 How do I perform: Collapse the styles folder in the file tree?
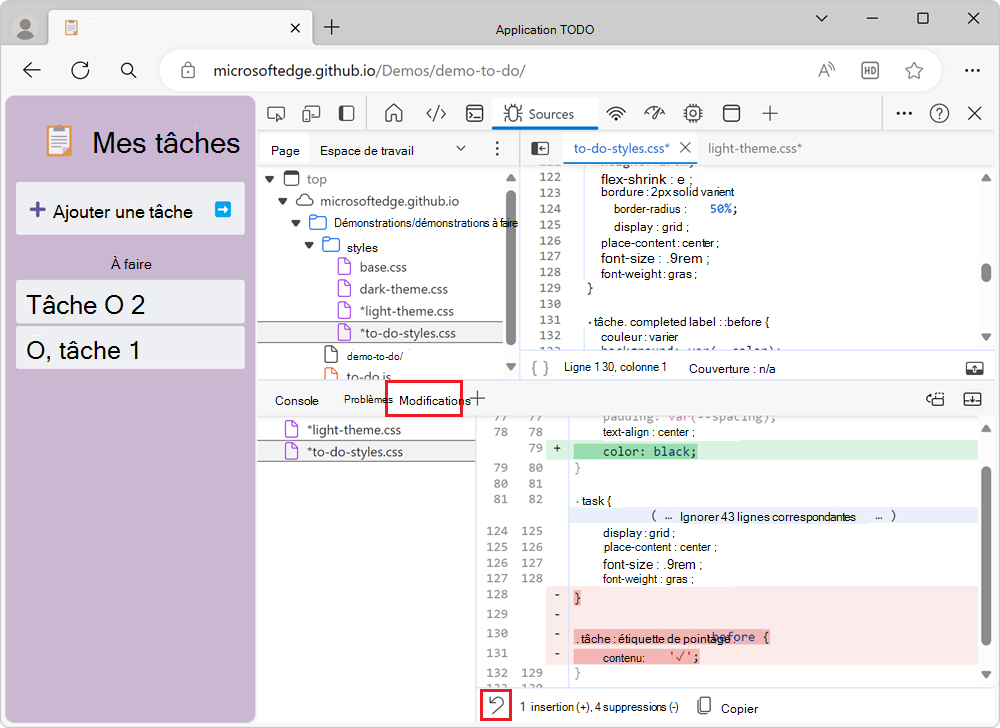point(308,245)
